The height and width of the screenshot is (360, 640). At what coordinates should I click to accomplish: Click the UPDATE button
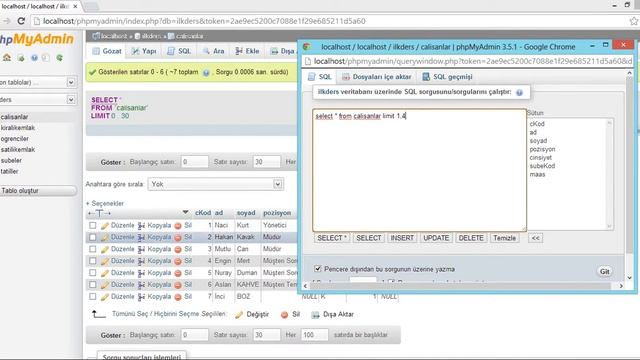point(436,238)
